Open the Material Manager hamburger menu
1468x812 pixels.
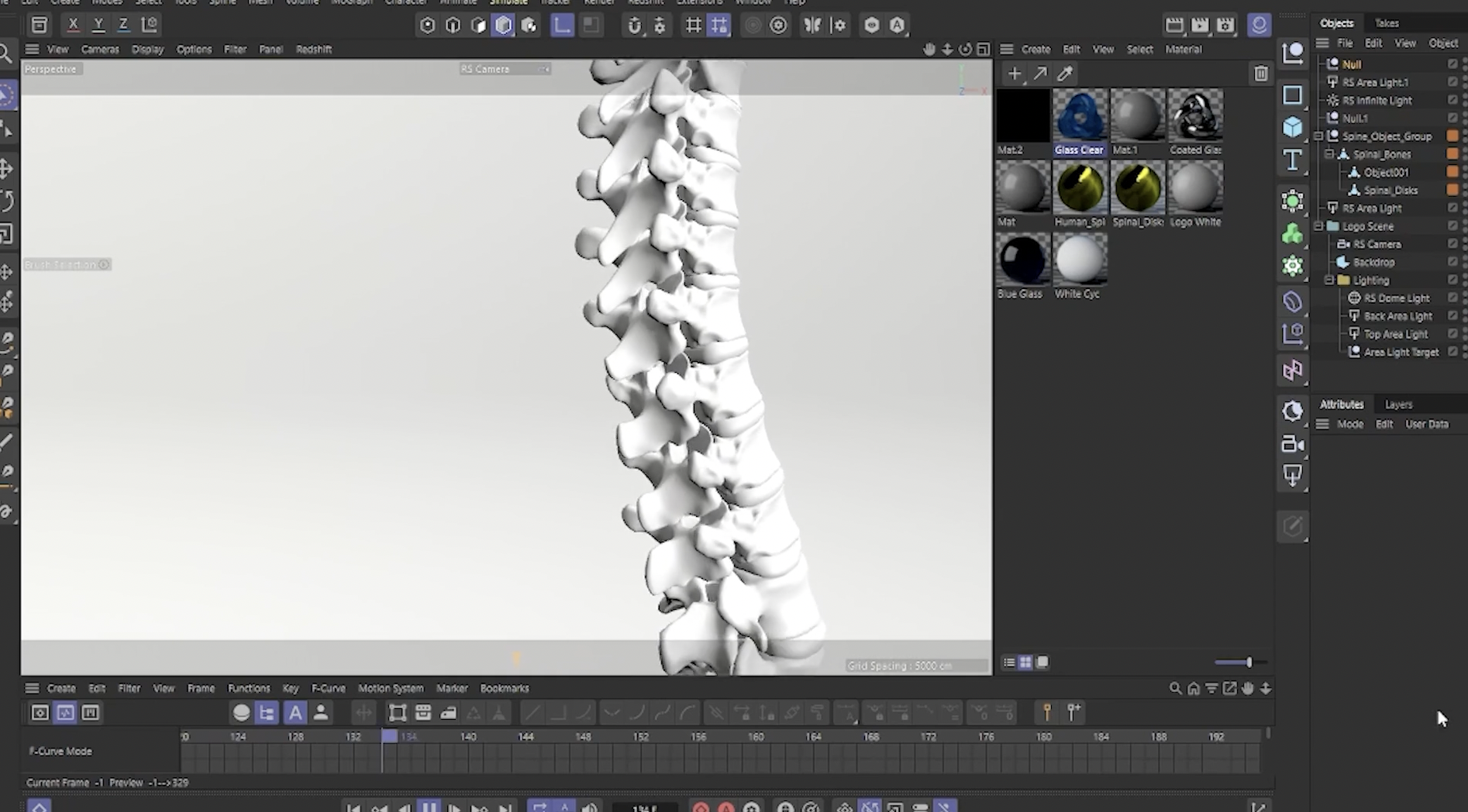click(1007, 49)
